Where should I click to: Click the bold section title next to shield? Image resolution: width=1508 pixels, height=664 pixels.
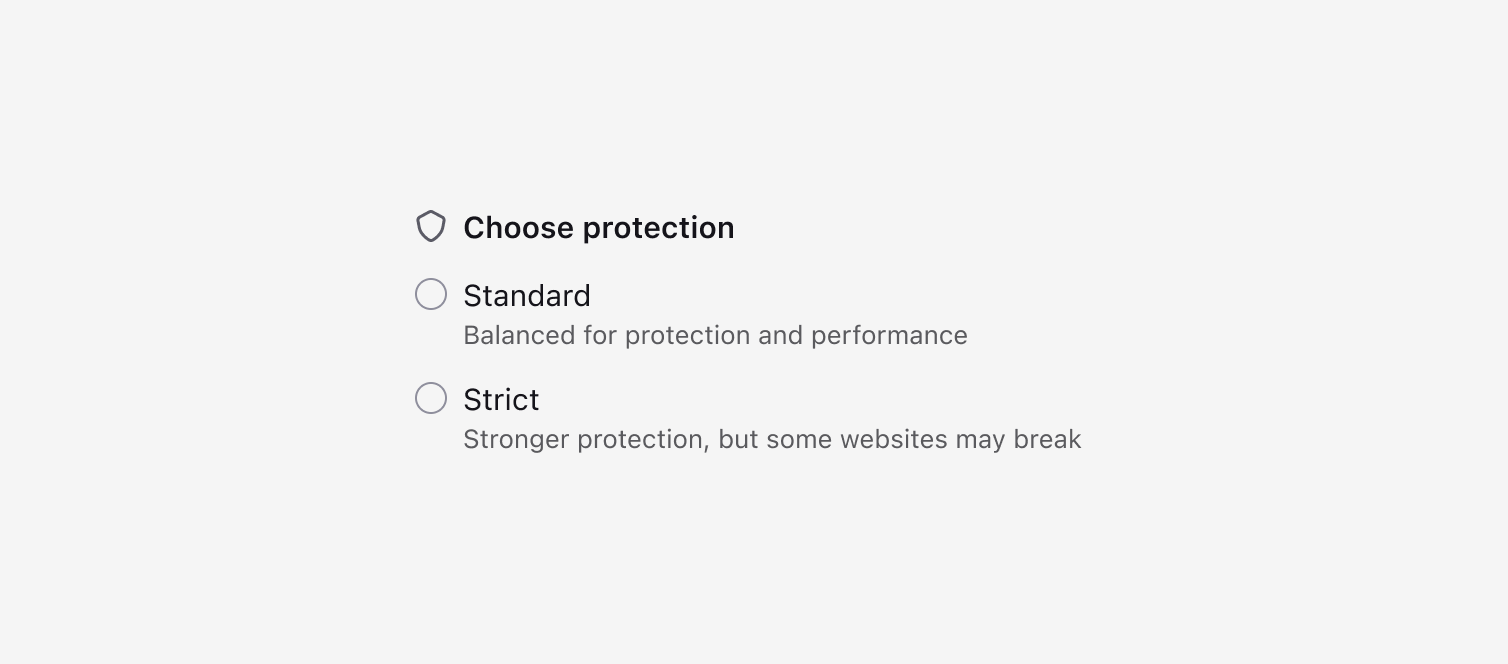[x=598, y=228]
